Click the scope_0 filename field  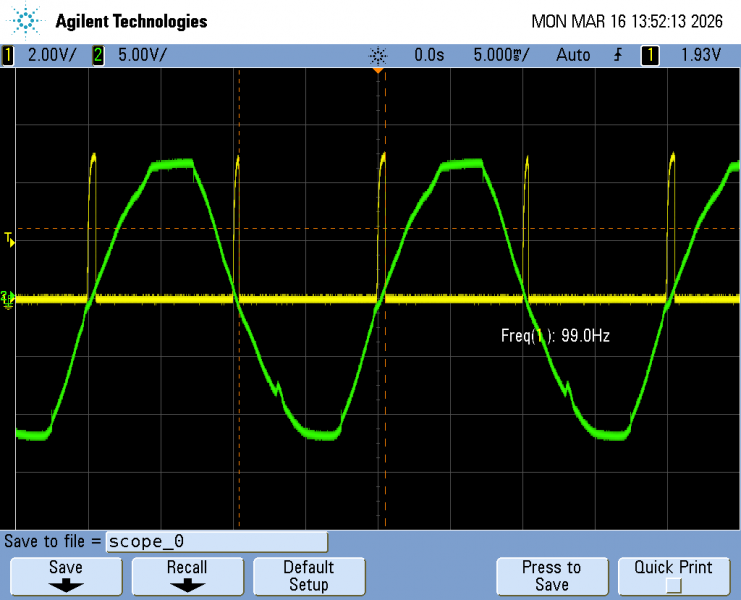tap(216, 542)
